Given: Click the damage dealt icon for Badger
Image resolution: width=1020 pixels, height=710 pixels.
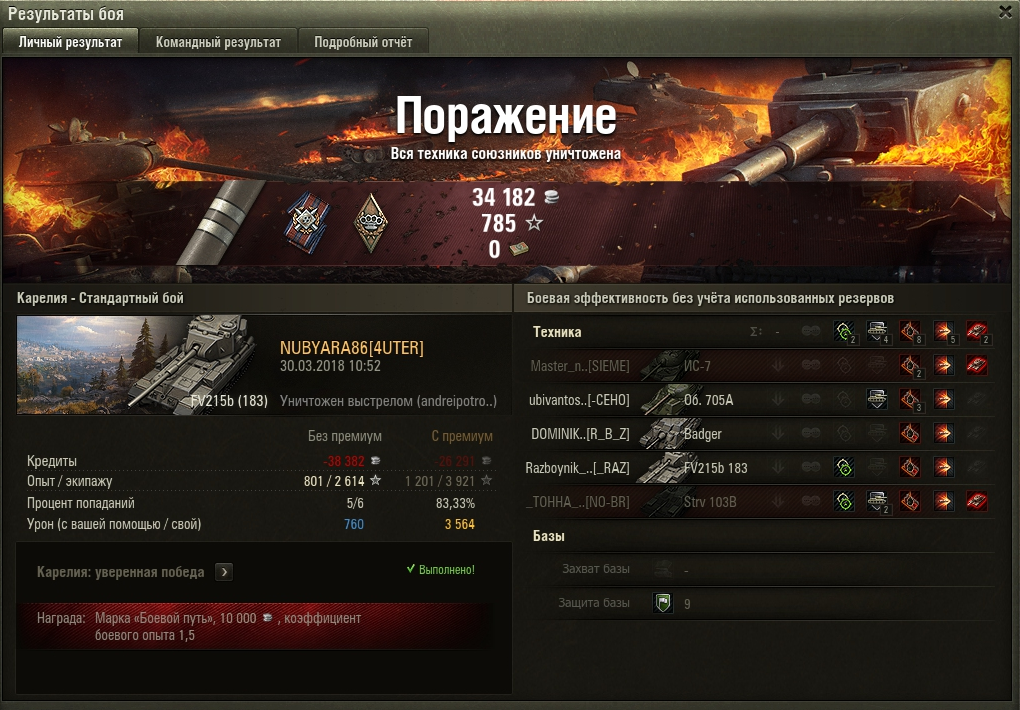Looking at the screenshot, I should (943, 433).
